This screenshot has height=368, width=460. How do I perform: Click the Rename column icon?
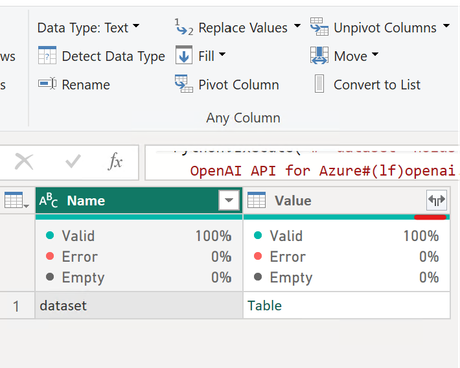[47, 84]
